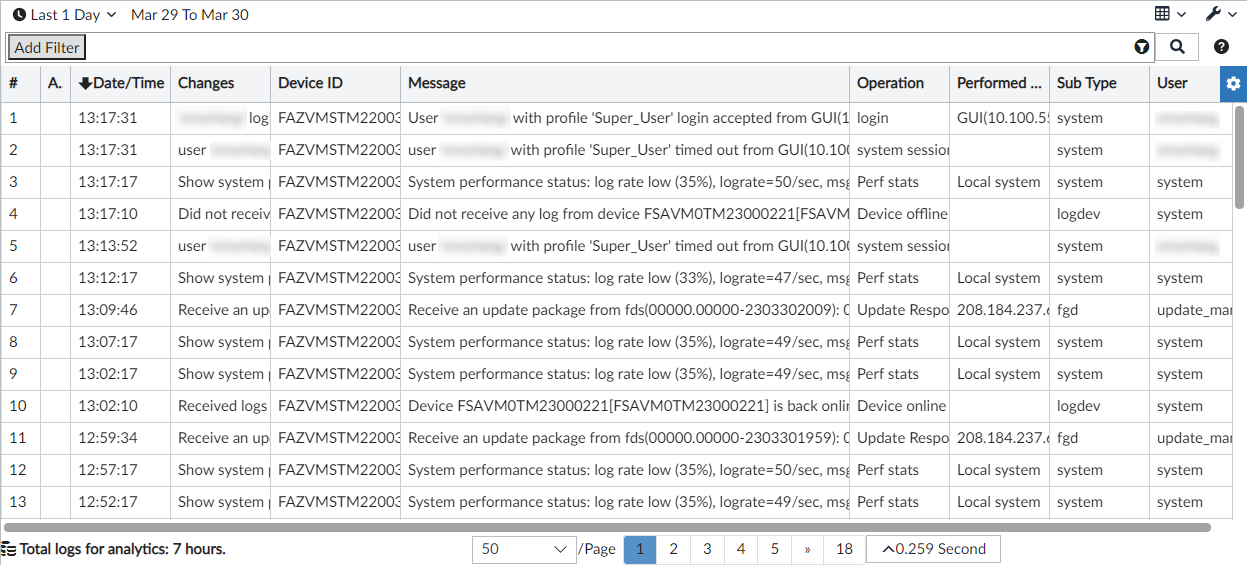Viewport: 1247px width, 565px height.
Task: Expand the 0.259 Second query time
Action: [933, 549]
